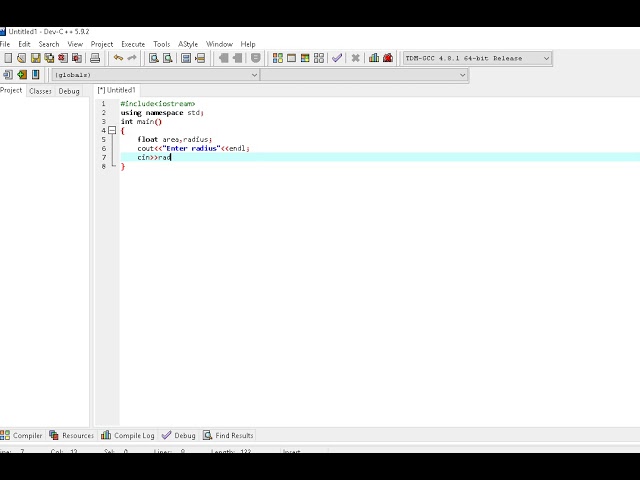This screenshot has width=640, height=480.
Task: Click on the #include<iostream> line
Action: coord(158,104)
